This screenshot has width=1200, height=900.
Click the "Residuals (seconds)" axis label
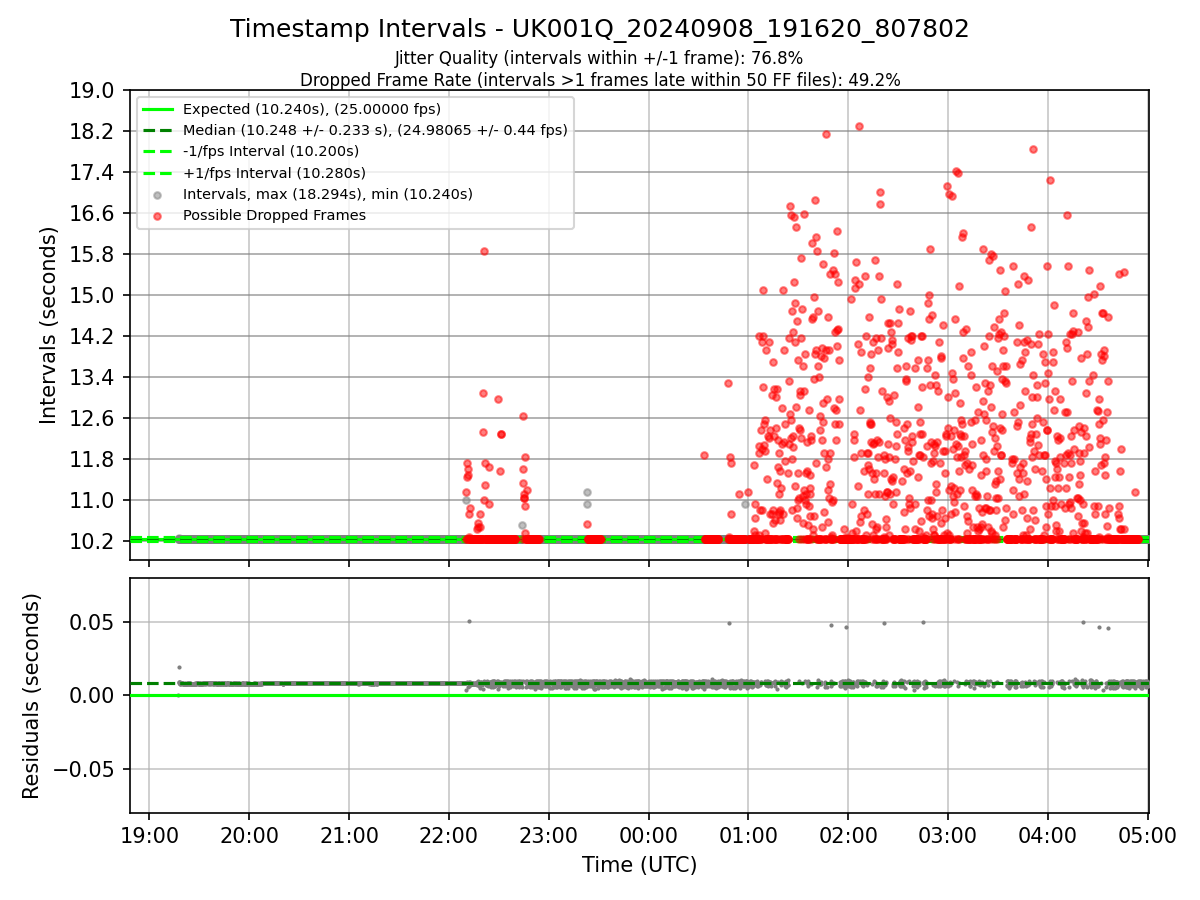(x=32, y=696)
